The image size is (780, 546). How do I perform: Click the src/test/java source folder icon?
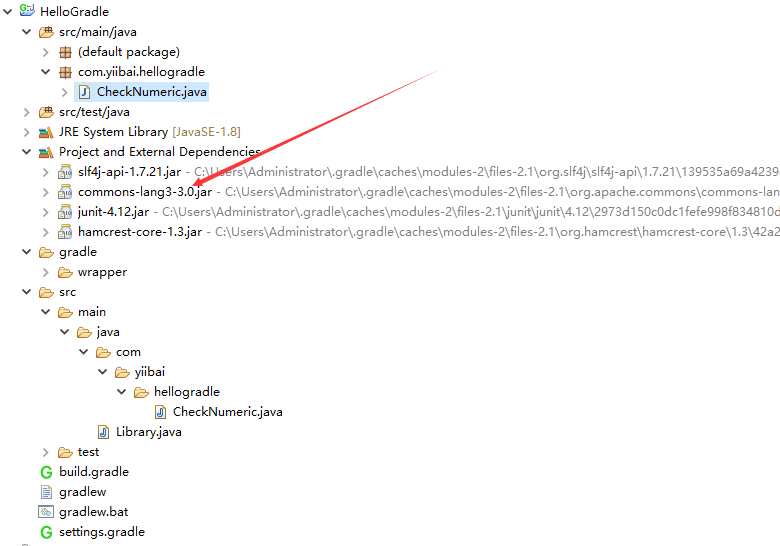[x=46, y=112]
